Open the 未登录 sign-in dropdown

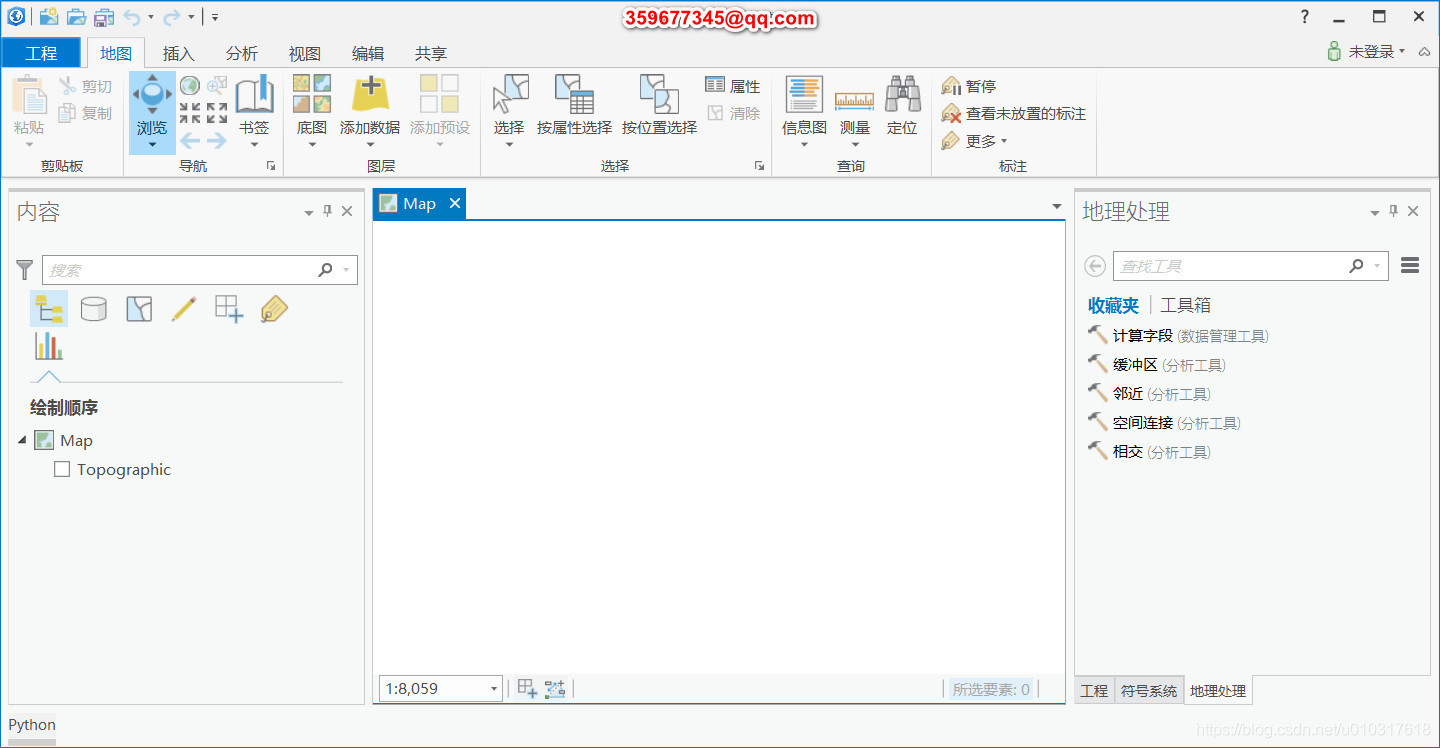pos(1366,51)
